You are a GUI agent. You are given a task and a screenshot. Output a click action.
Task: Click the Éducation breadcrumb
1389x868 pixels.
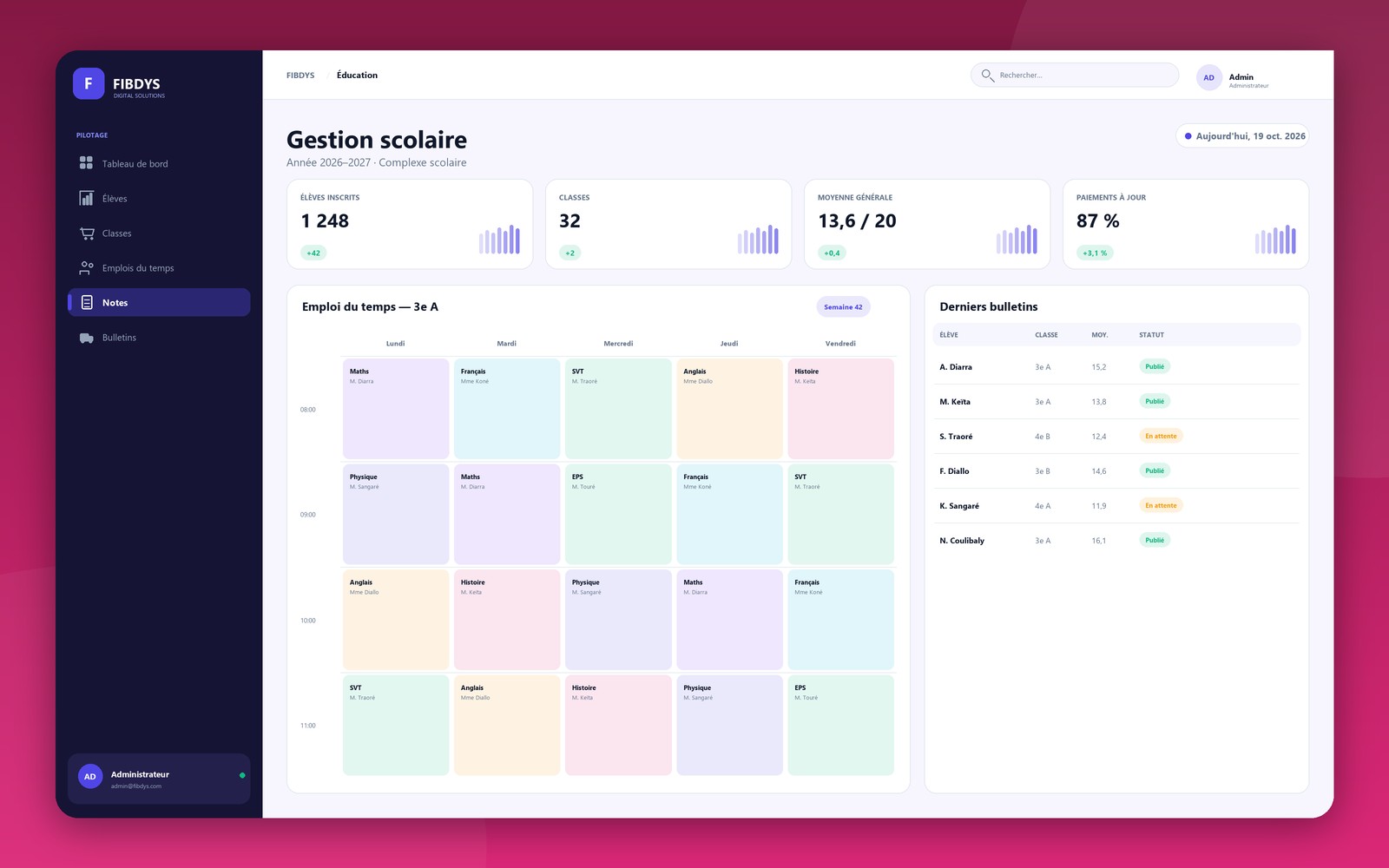[357, 76]
